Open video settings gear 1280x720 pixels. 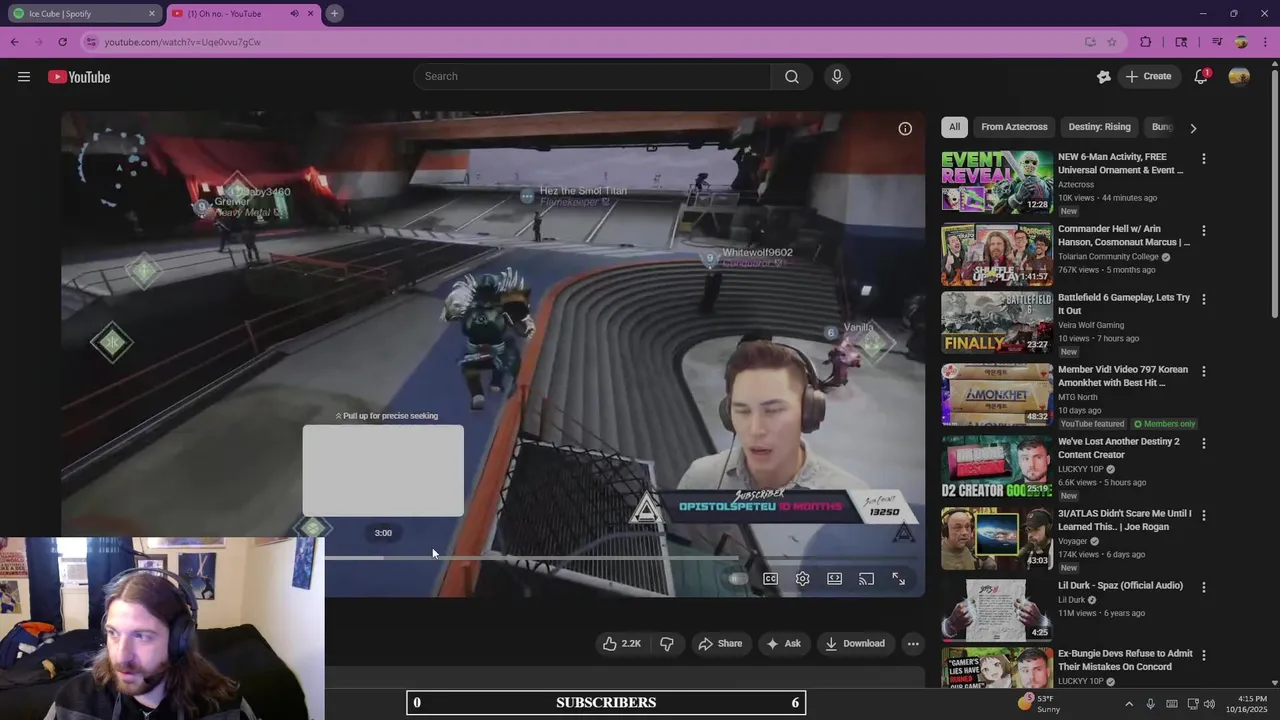tap(802, 579)
